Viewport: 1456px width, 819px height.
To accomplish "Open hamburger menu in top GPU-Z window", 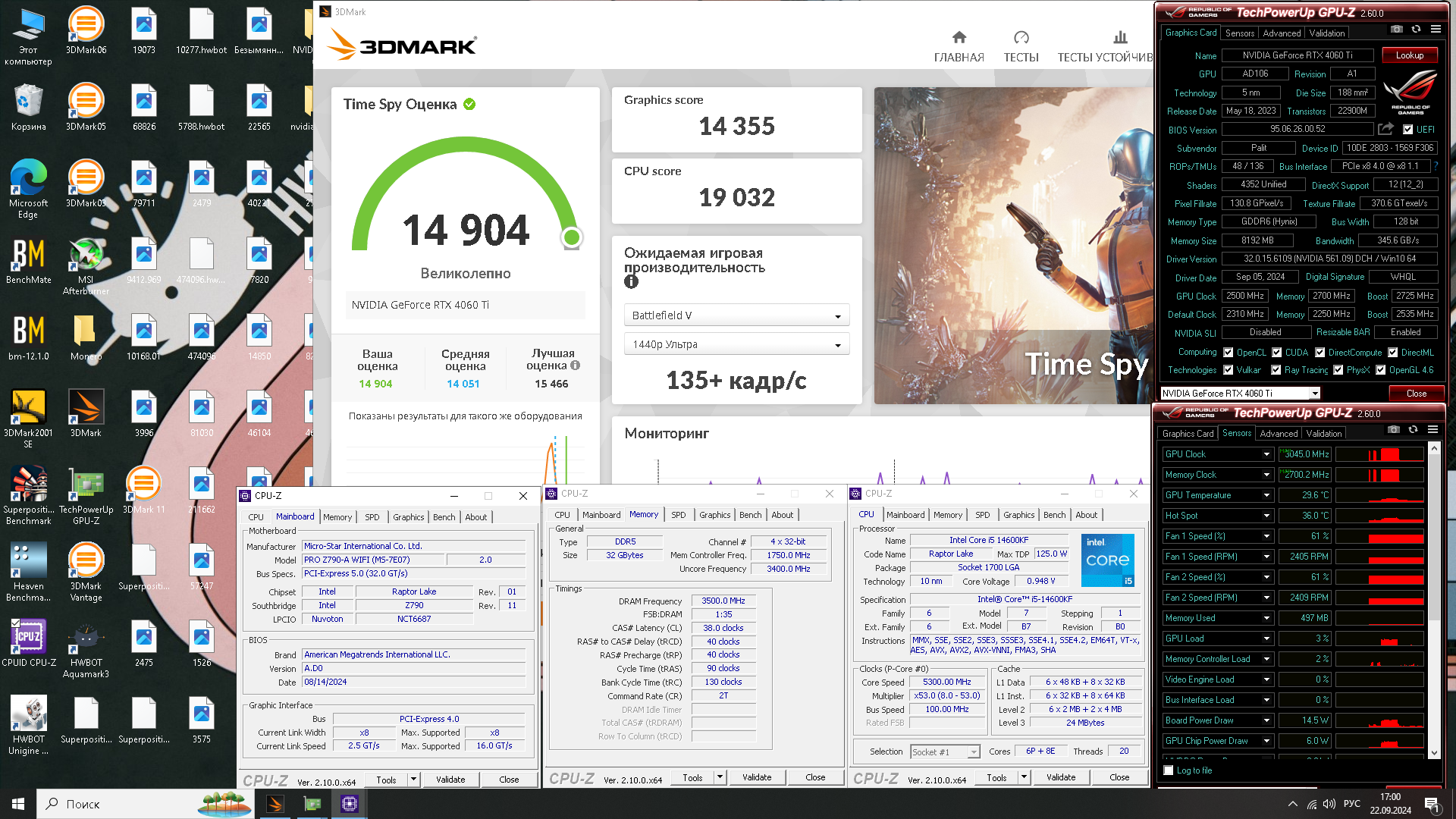I will 1436,29.
